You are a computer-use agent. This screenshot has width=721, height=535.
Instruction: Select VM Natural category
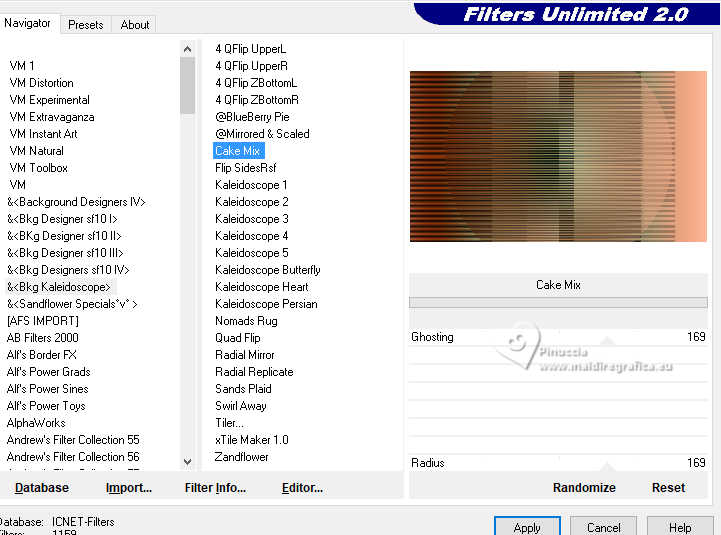(36, 151)
